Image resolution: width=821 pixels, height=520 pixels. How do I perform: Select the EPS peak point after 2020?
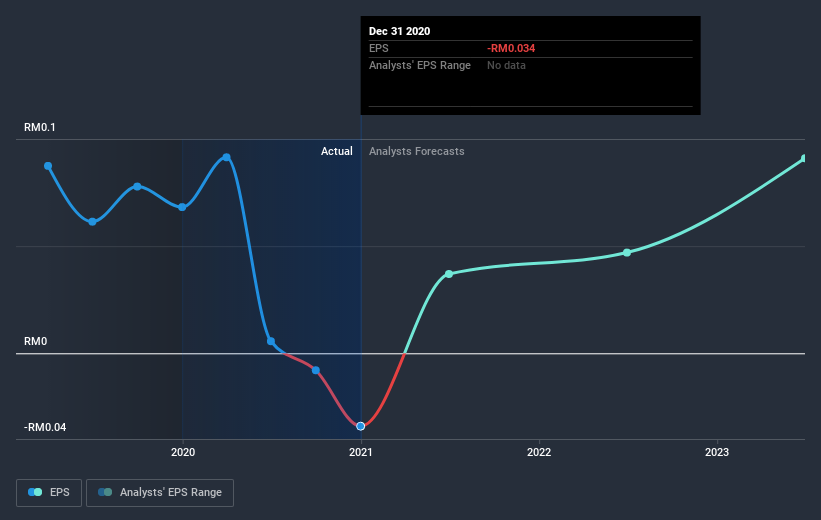coord(227,157)
